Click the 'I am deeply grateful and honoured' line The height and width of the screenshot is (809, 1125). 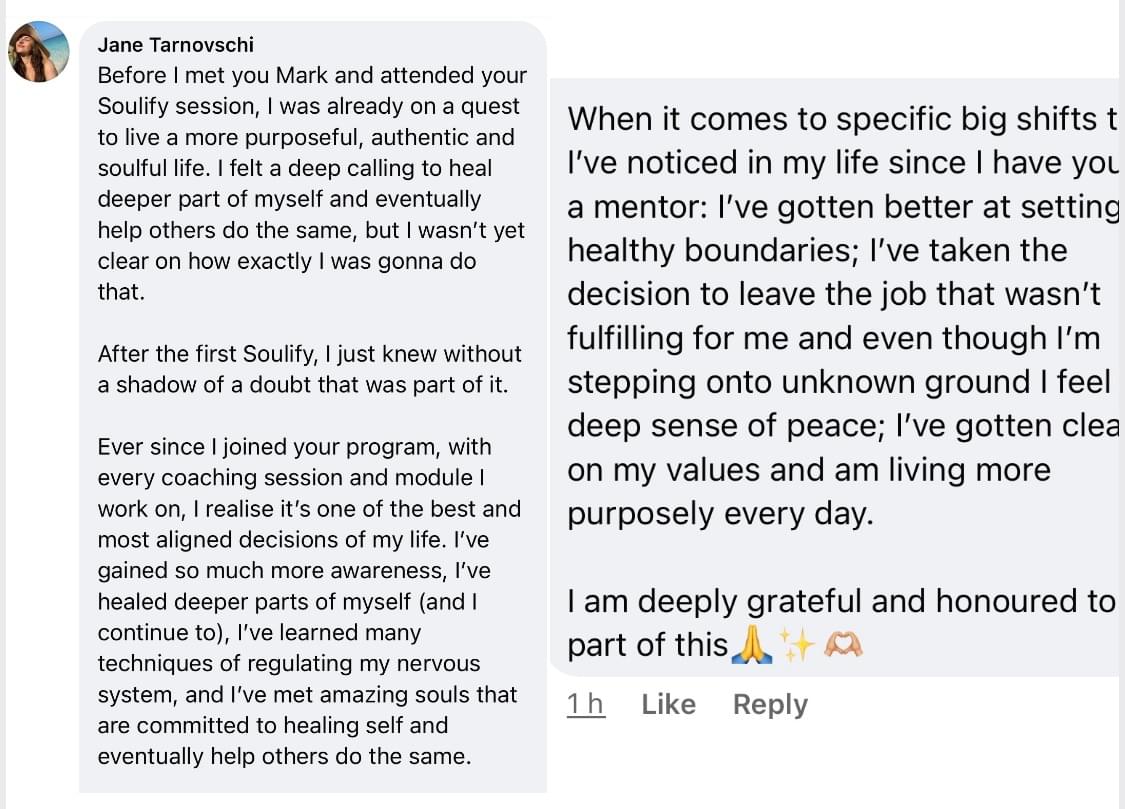(840, 602)
